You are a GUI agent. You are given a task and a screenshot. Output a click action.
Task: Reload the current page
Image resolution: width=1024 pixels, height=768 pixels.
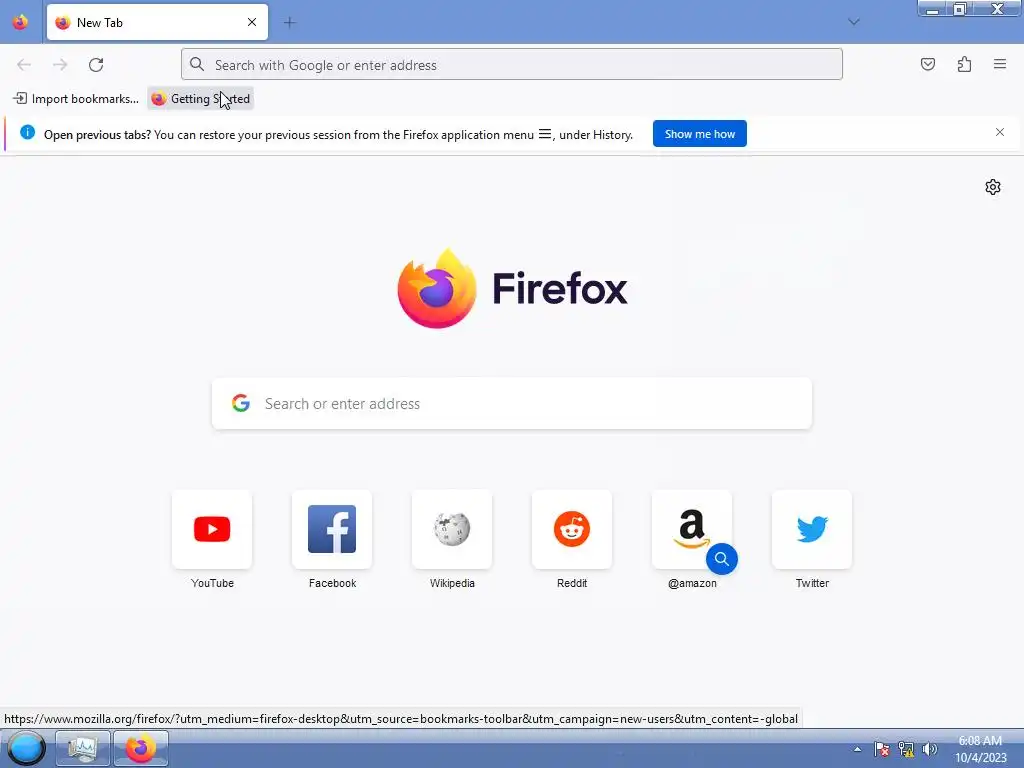96,65
